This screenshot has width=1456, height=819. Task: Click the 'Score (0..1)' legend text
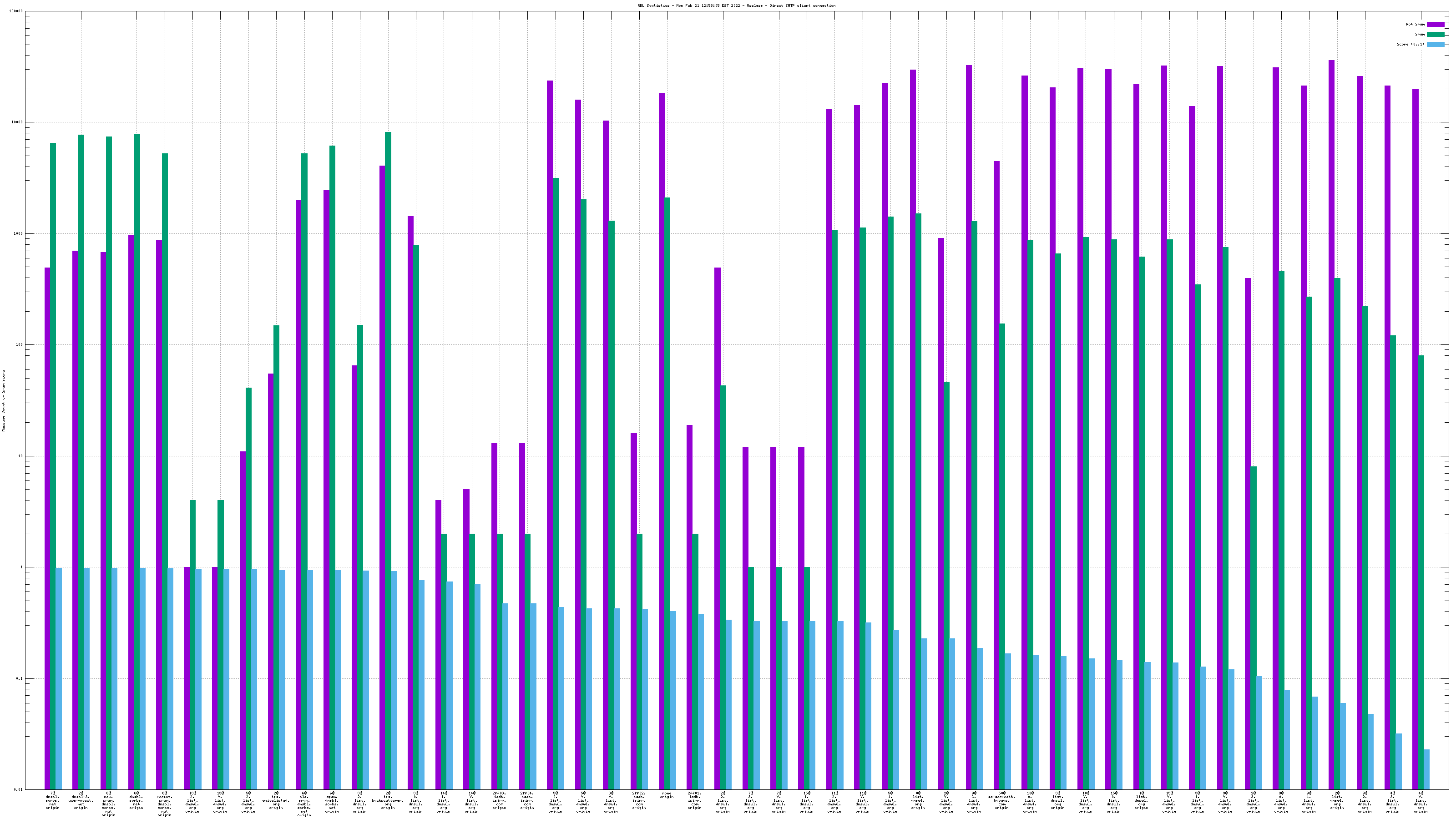pyautogui.click(x=1410, y=44)
